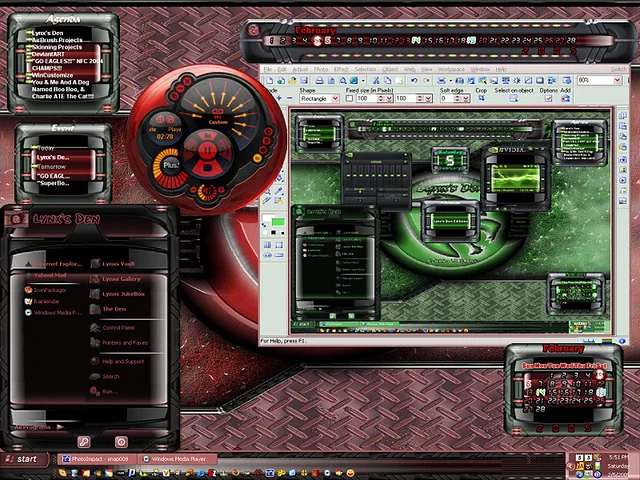640x480 pixels.
Task: Open the second fixed-size height dropdown arrow
Action: [x=428, y=98]
